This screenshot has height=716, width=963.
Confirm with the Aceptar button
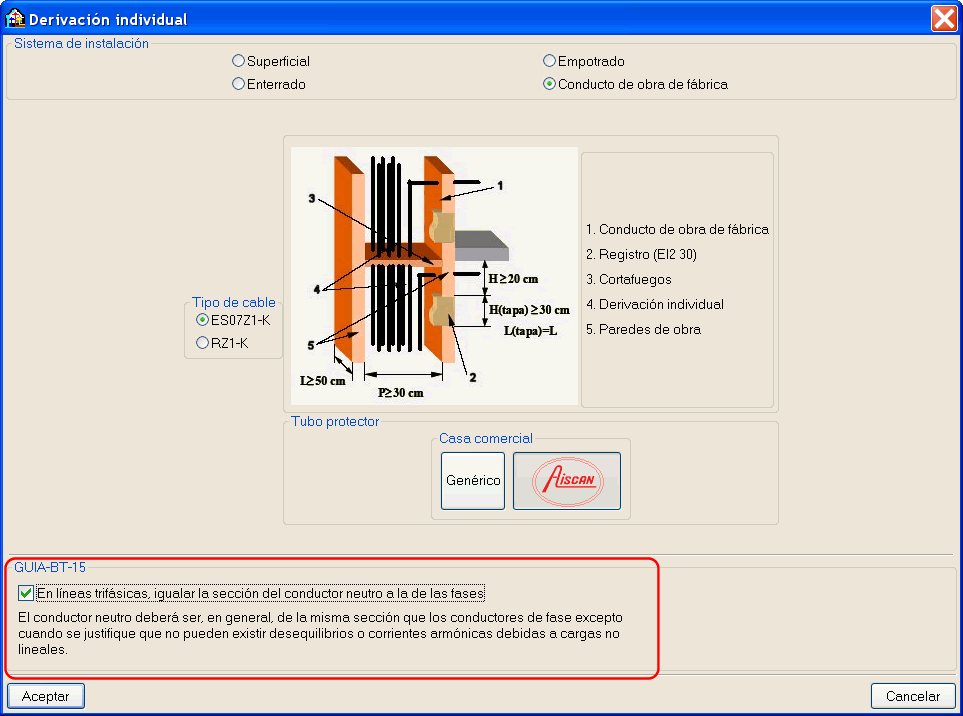point(46,696)
